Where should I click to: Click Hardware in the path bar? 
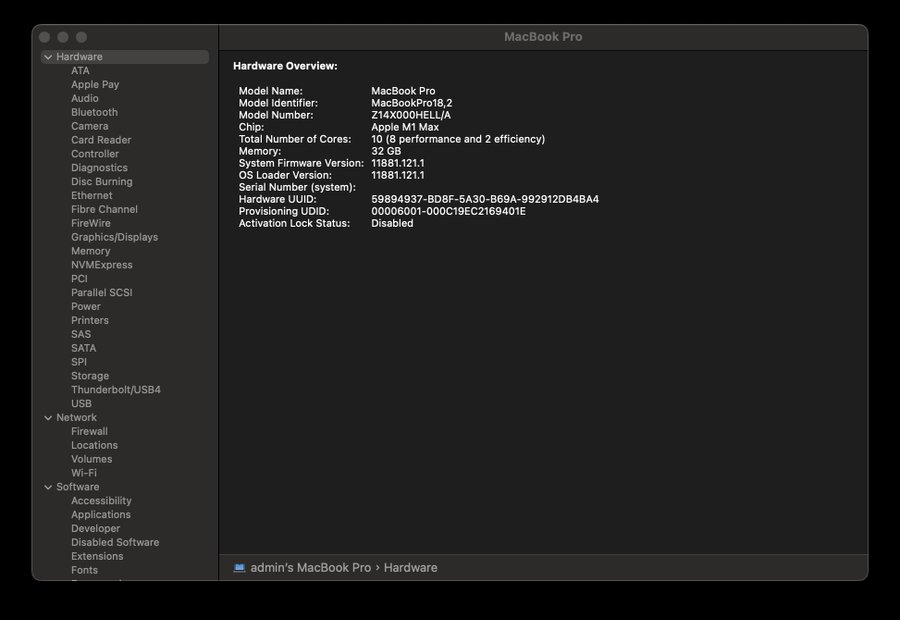pyautogui.click(x=410, y=568)
